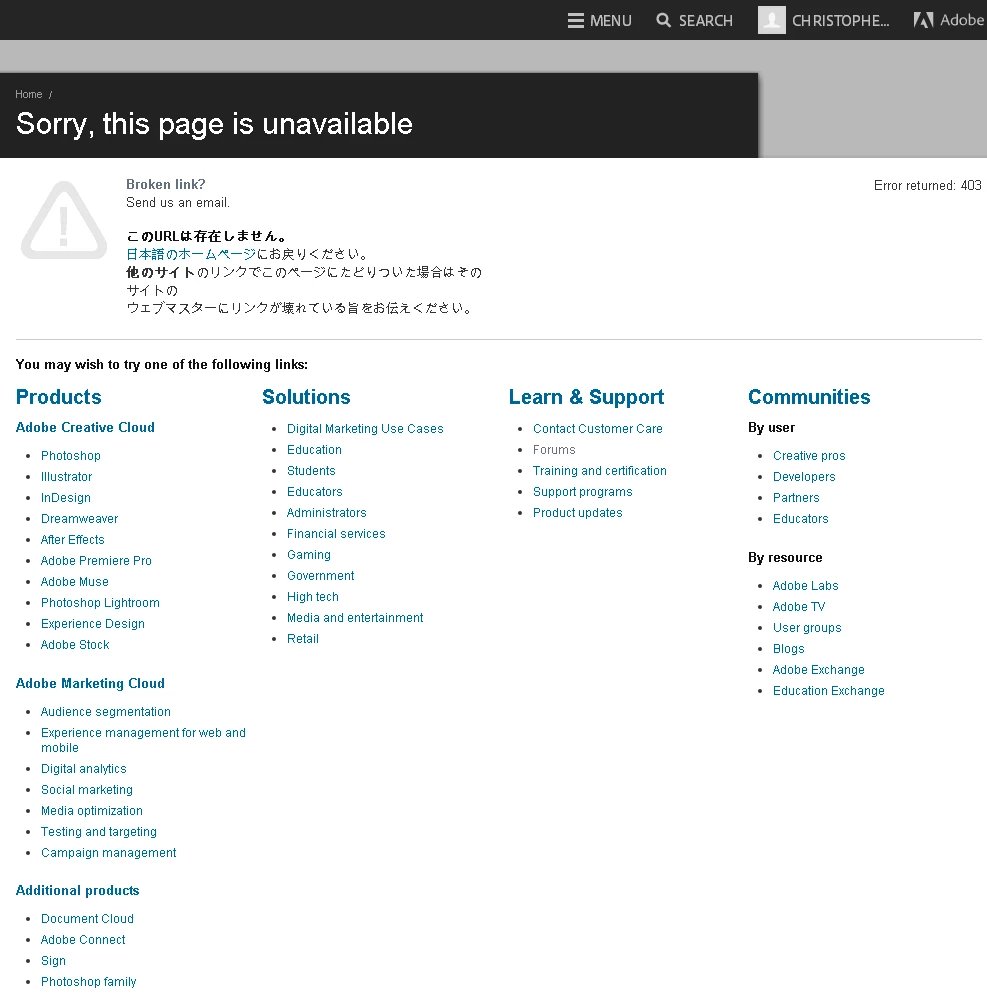987x997 pixels.
Task: Open Experience management for web and mobile
Action: [x=143, y=740]
